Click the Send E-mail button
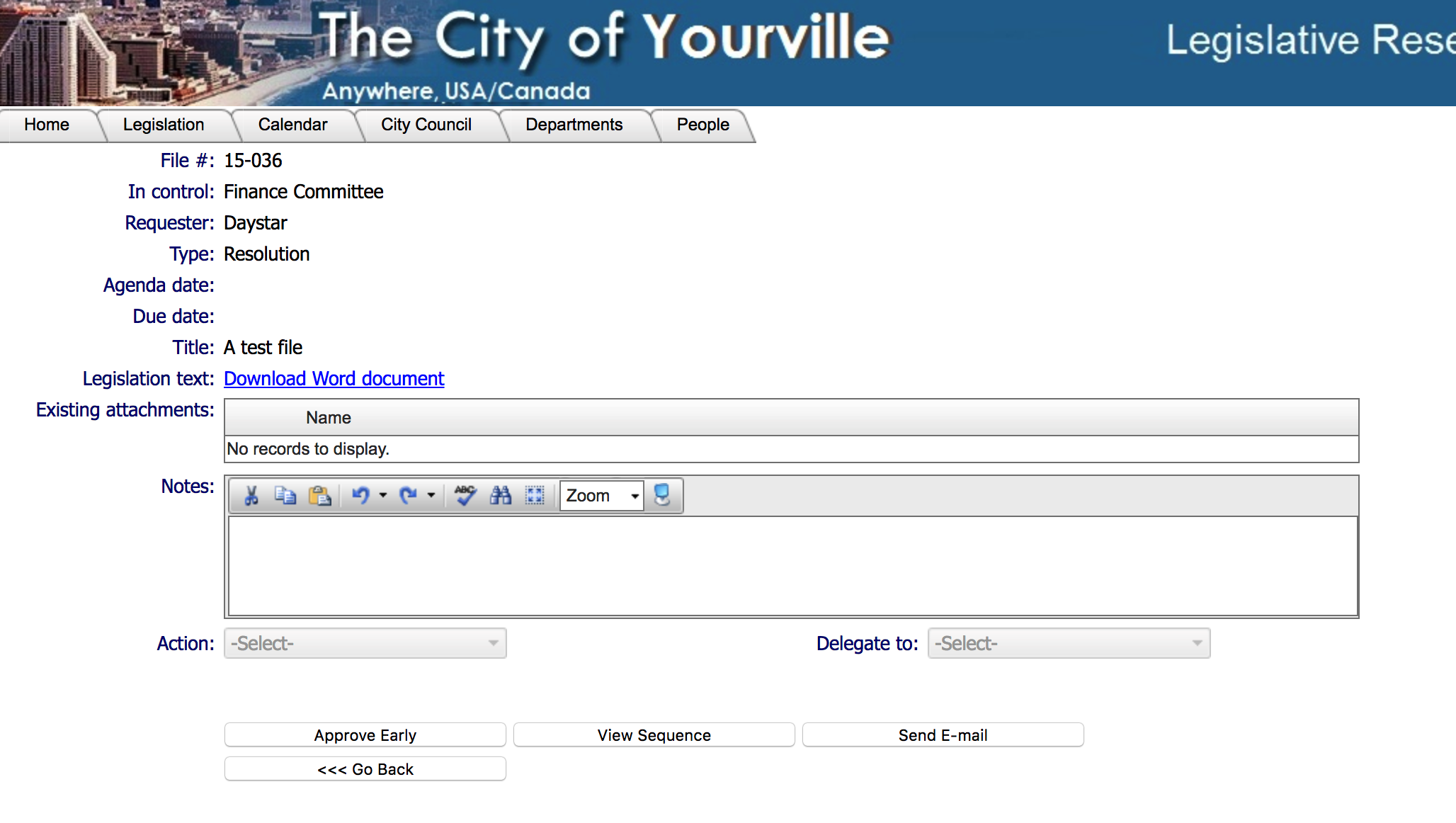The image size is (1456, 823). pyautogui.click(x=940, y=735)
